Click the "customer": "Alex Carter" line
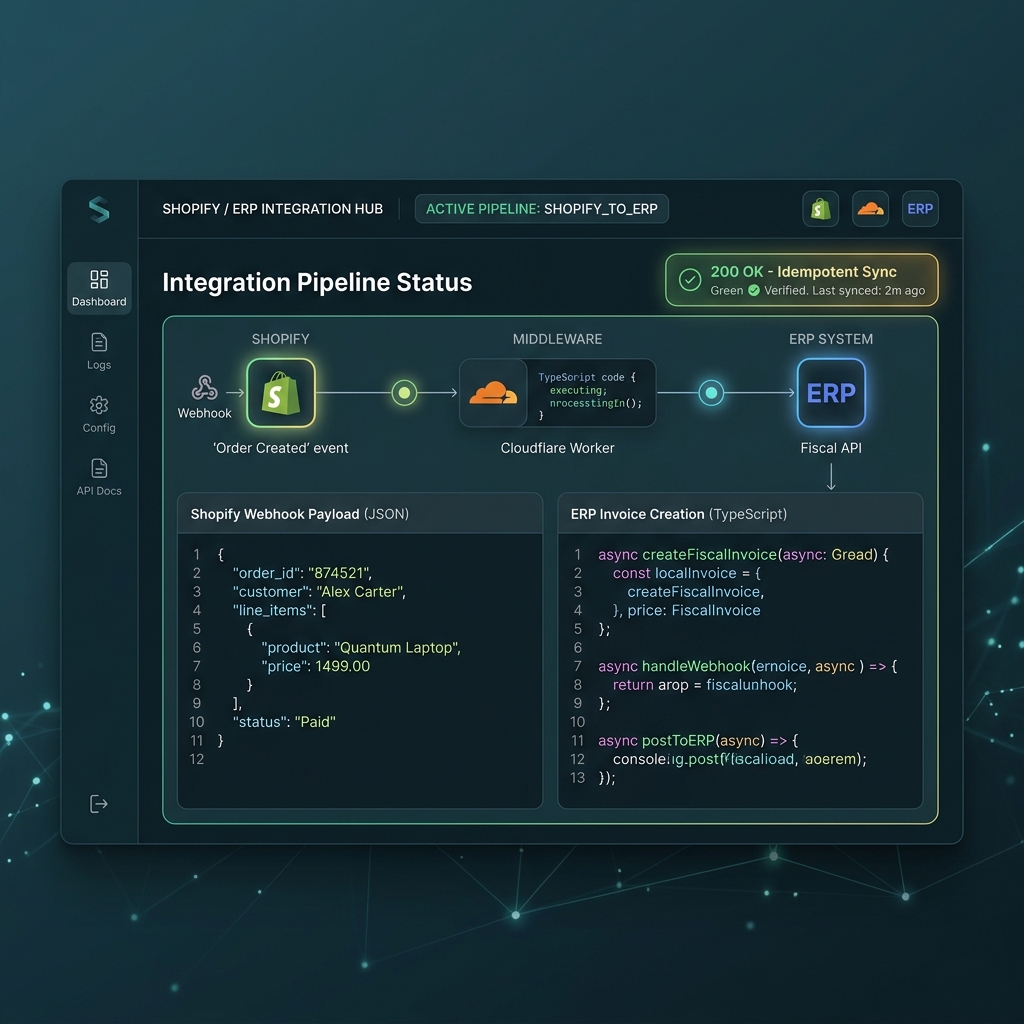Image resolution: width=1024 pixels, height=1024 pixels. pos(319,592)
